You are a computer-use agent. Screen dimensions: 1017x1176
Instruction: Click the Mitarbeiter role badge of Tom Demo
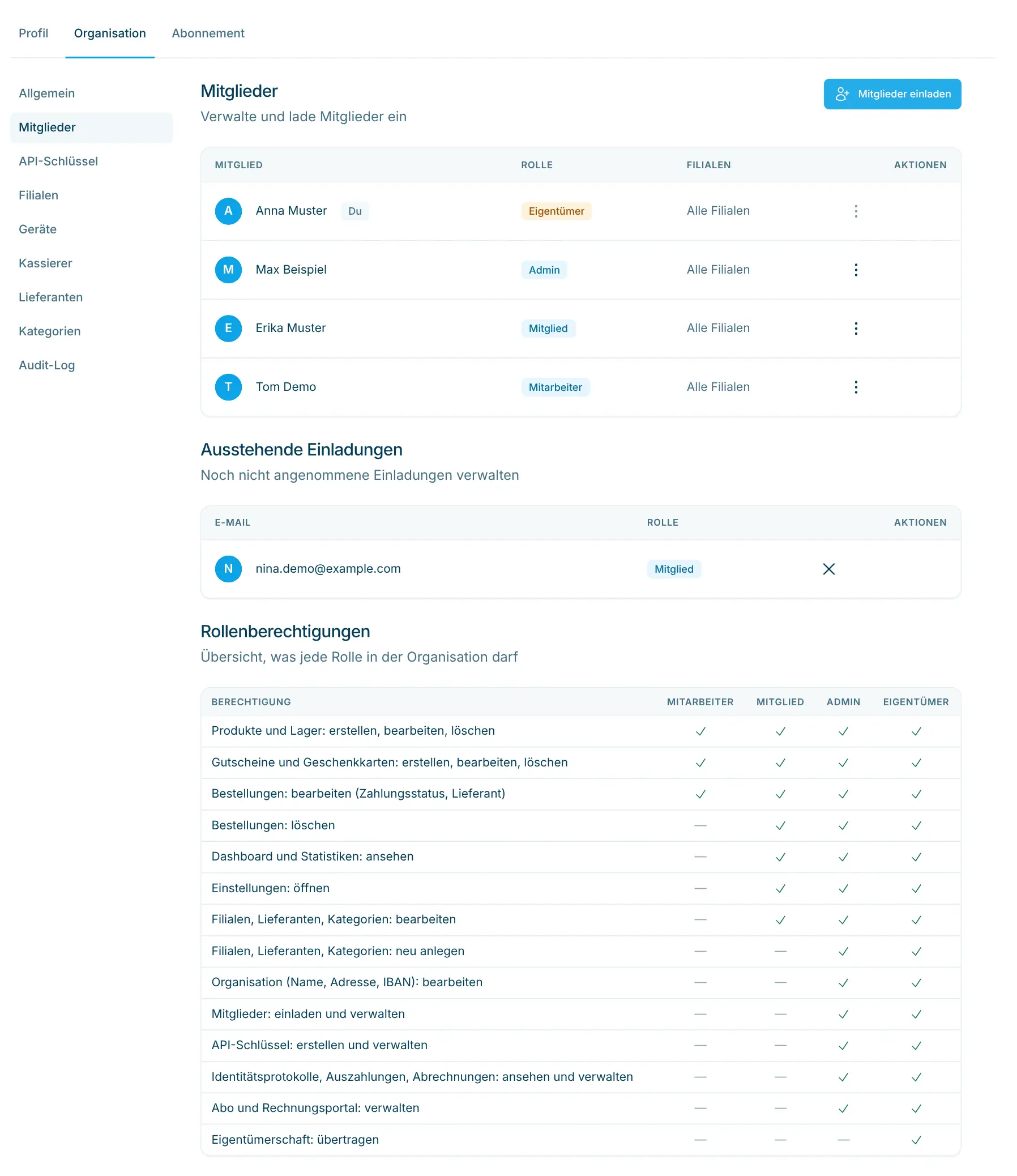coord(555,388)
